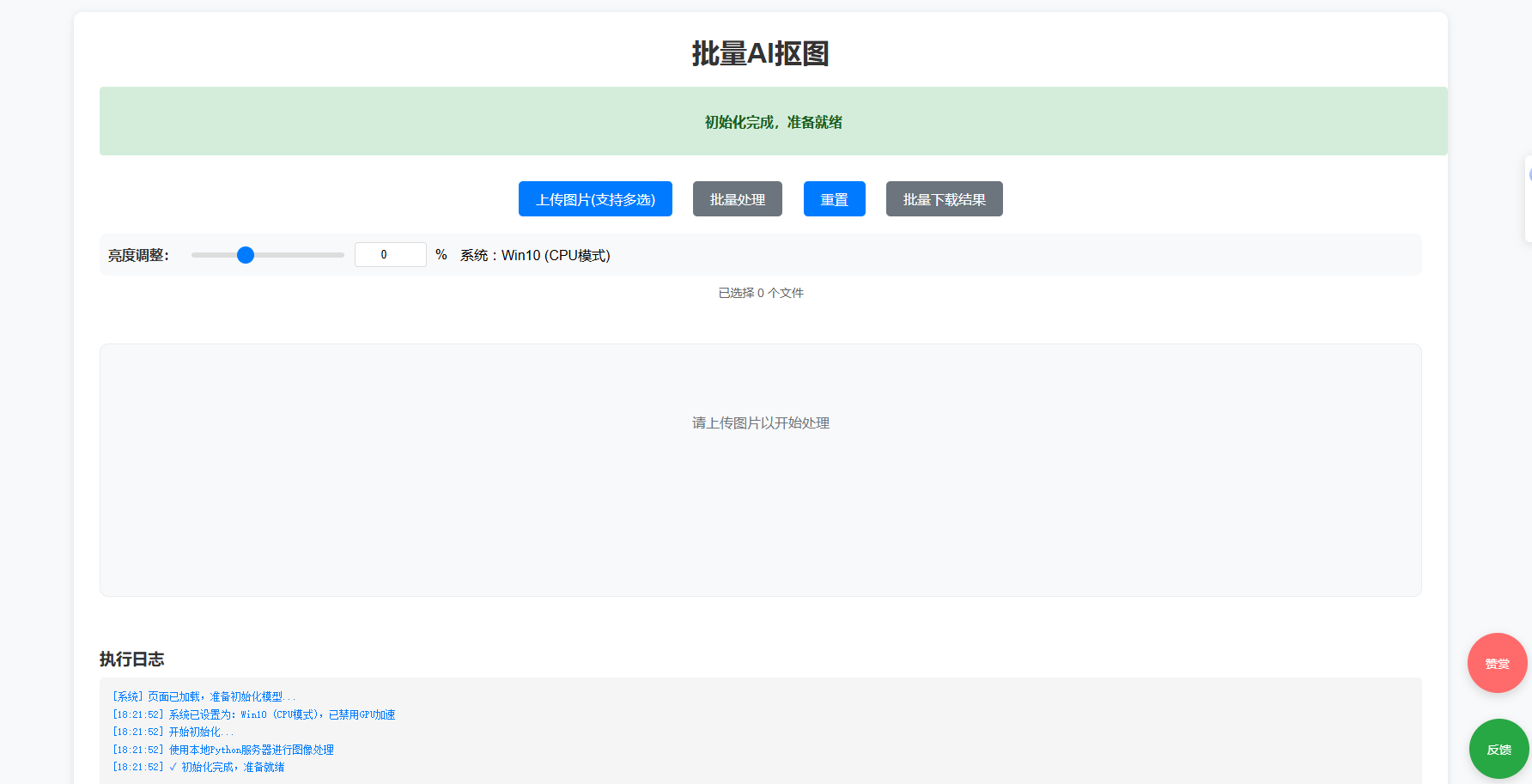This screenshot has height=784, width=1532.
Task: Click the checkmark 初始化完成 log entry
Action: point(198,767)
